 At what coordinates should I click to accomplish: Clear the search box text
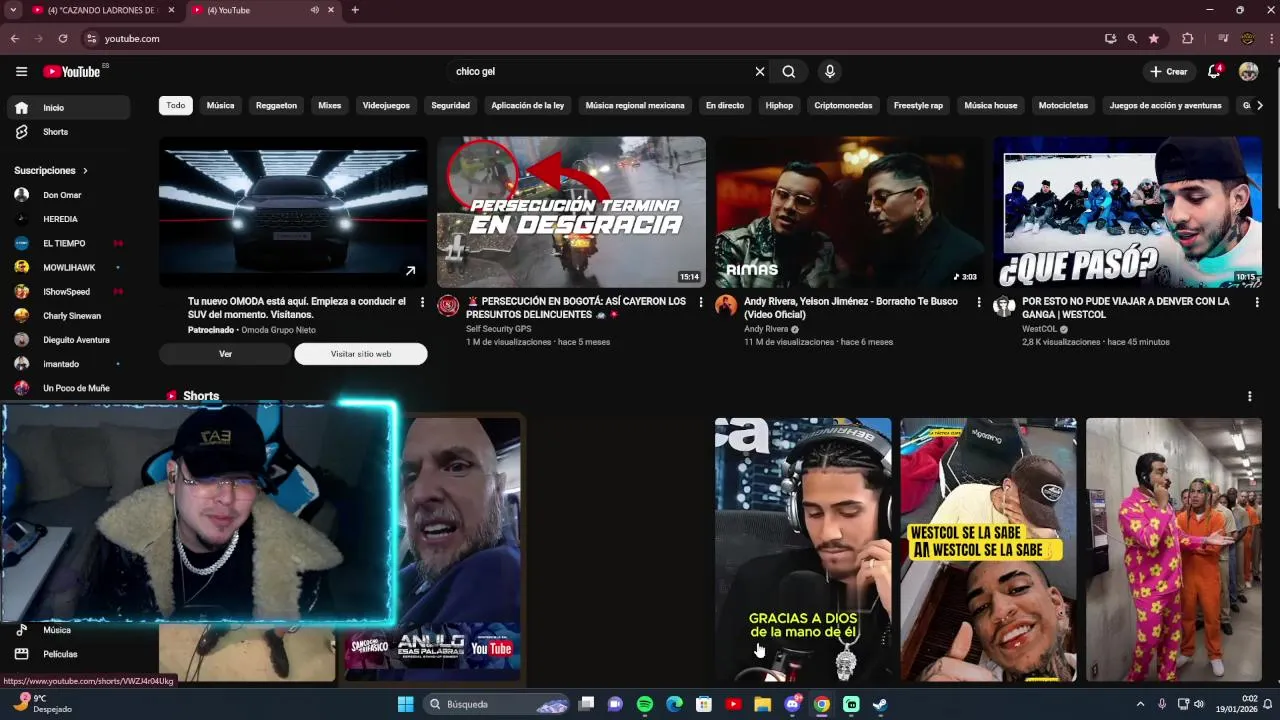[760, 71]
